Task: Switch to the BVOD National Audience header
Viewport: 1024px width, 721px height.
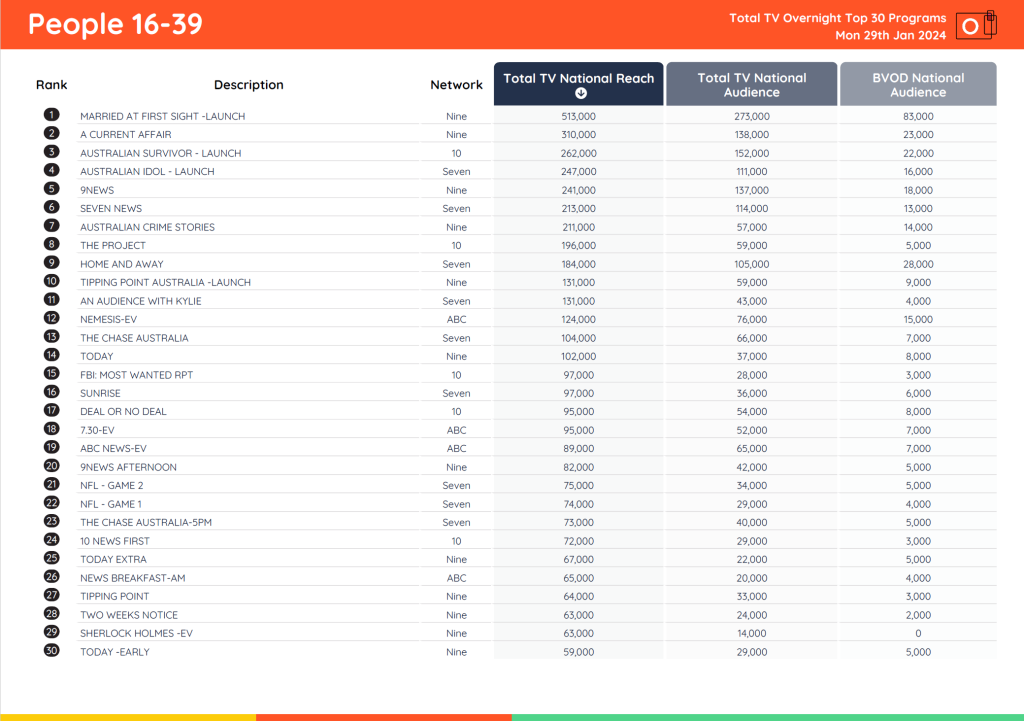Action: tap(917, 83)
